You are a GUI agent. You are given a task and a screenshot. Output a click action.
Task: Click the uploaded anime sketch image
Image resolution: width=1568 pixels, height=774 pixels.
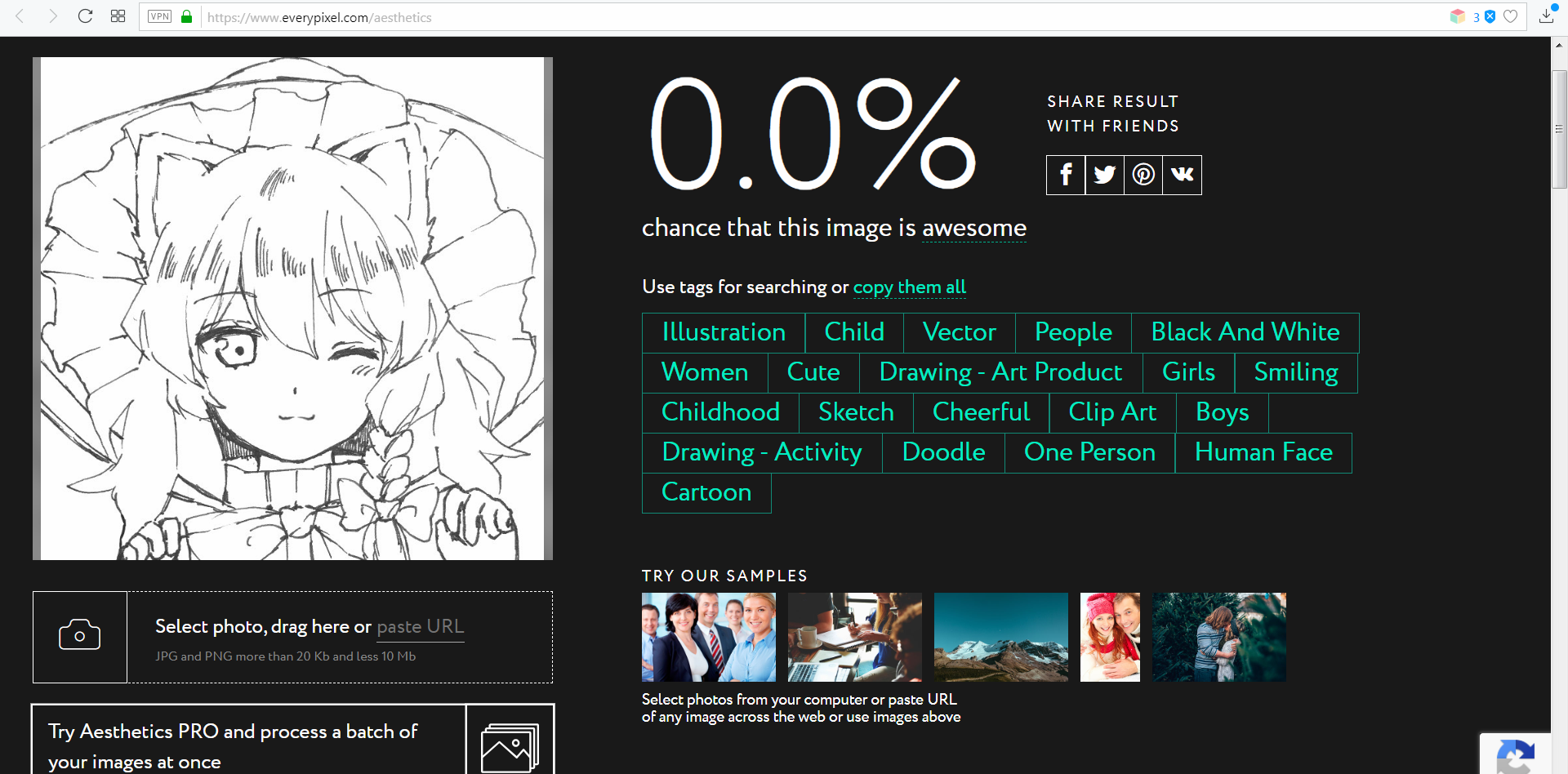(292, 309)
